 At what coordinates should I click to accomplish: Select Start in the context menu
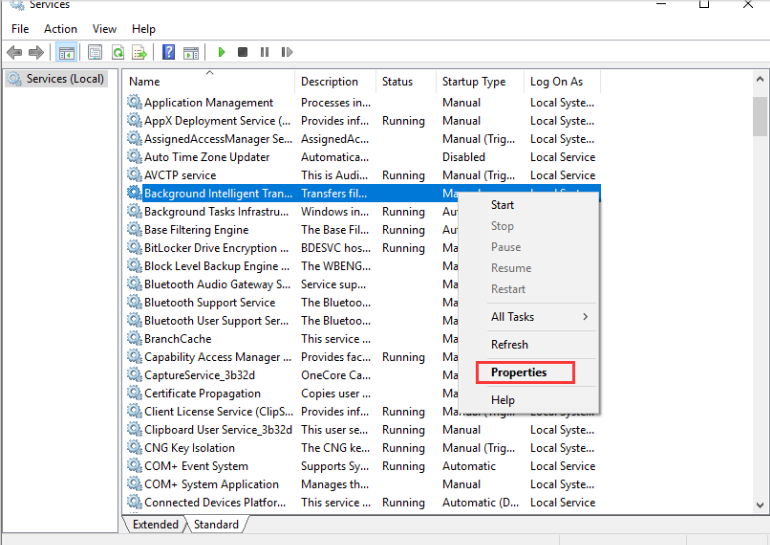(x=502, y=205)
